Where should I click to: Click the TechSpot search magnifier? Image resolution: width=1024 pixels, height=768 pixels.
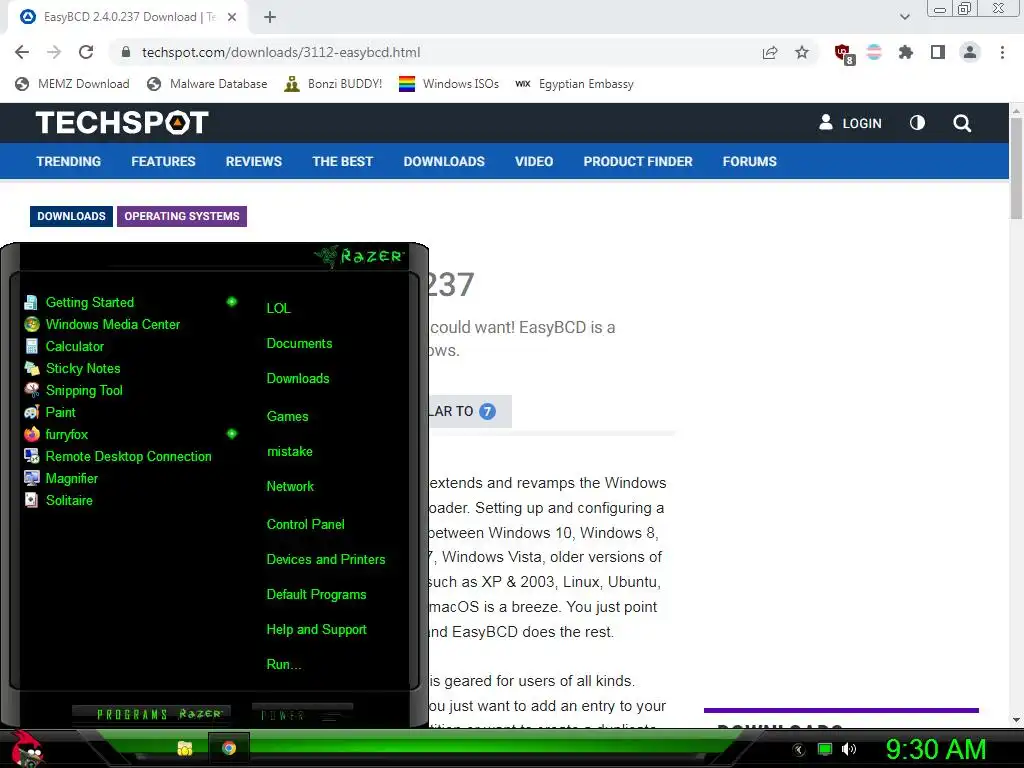coord(961,123)
